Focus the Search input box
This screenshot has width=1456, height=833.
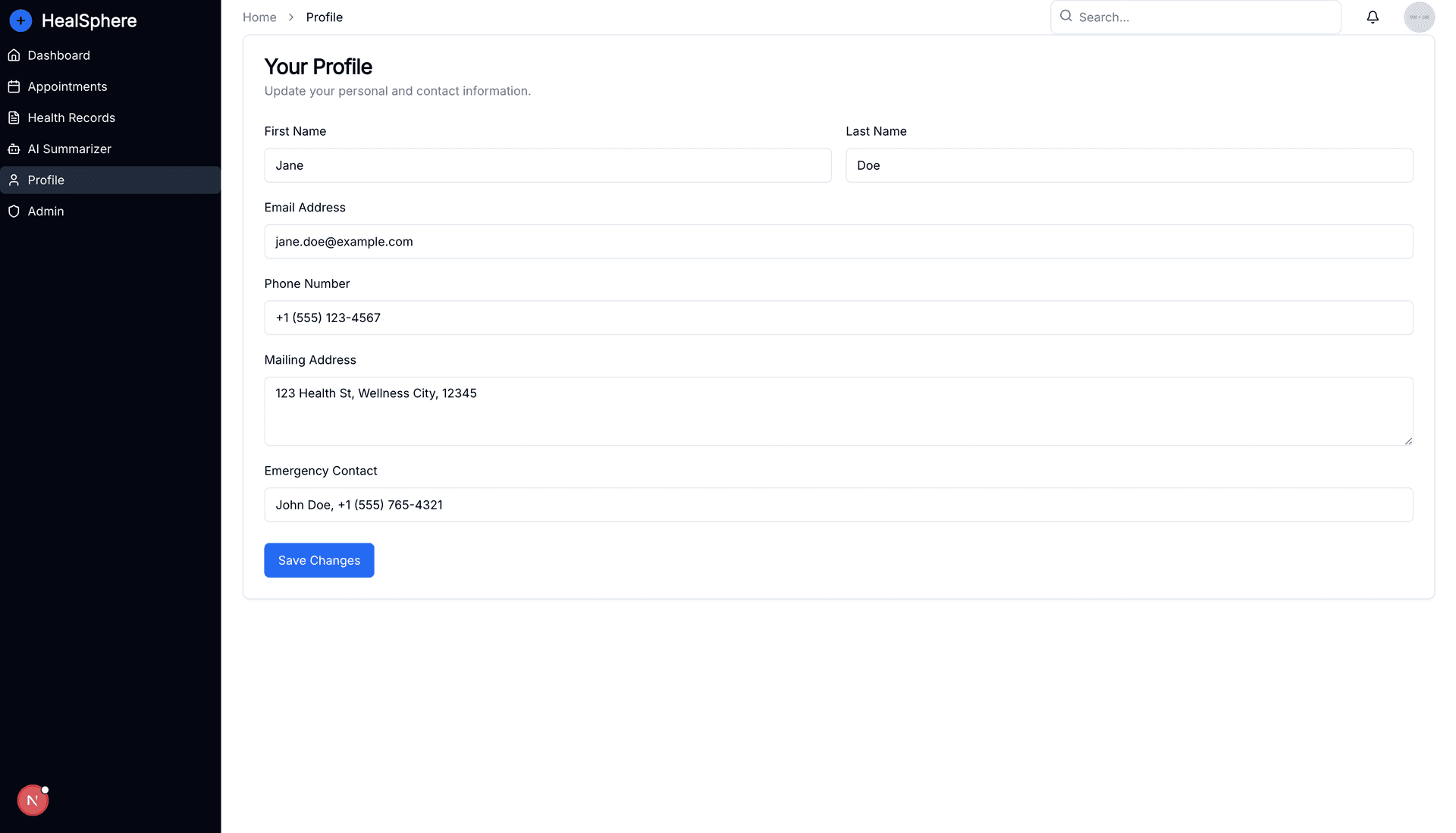click(1206, 17)
